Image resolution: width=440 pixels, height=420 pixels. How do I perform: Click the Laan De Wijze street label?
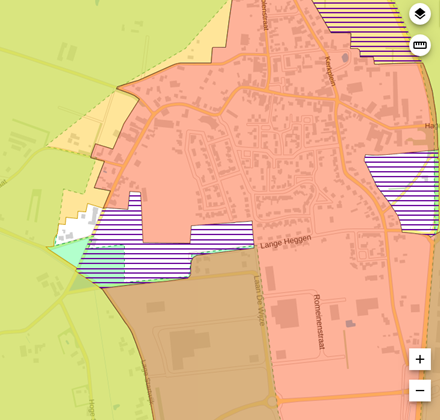(259, 300)
